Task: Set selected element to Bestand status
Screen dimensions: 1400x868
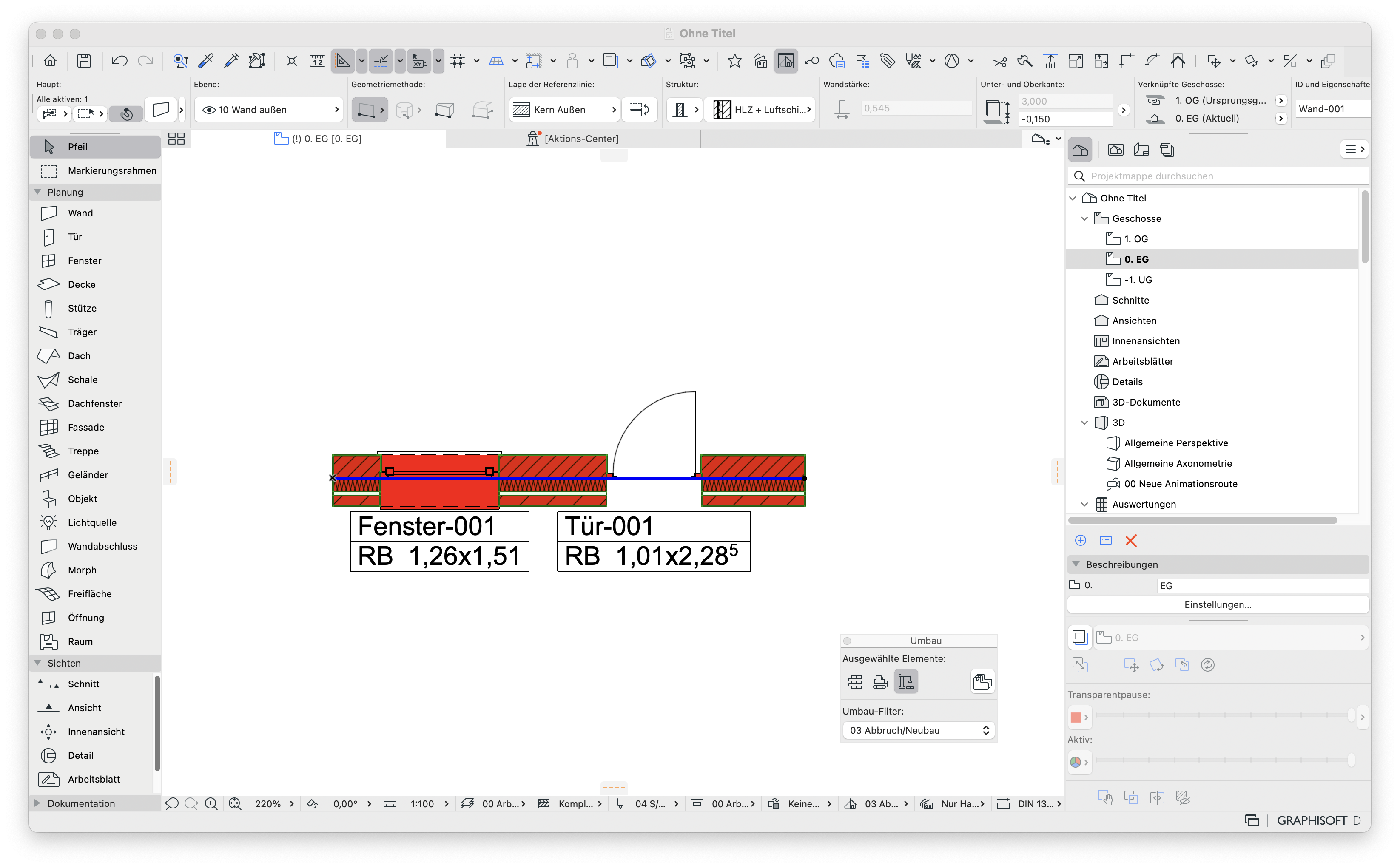Action: [855, 681]
